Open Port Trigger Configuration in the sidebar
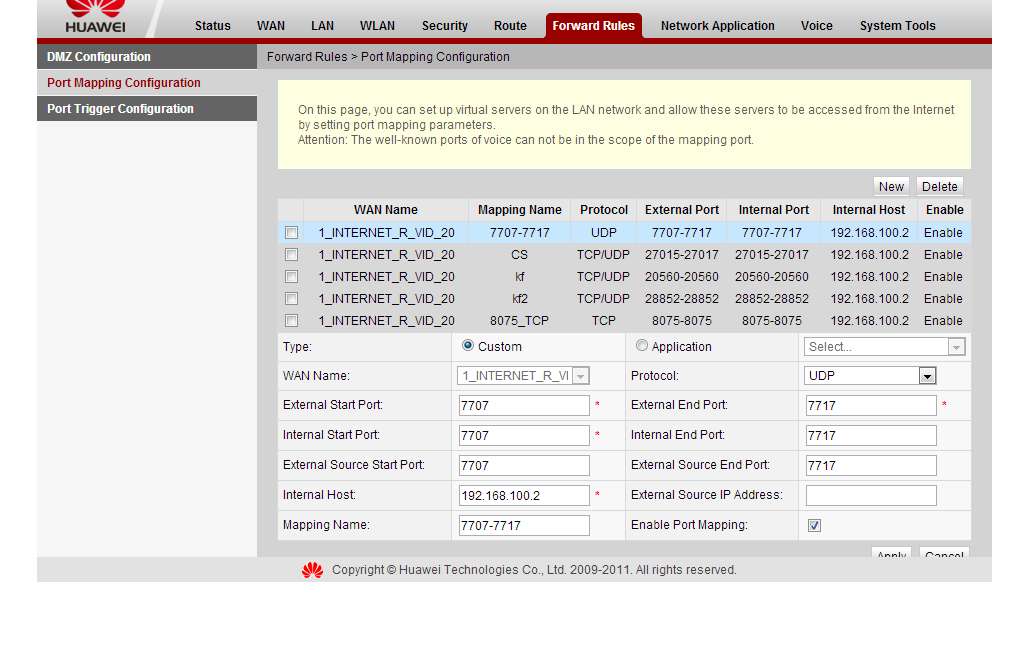Viewport: 1032px width, 645px height. 120,109
